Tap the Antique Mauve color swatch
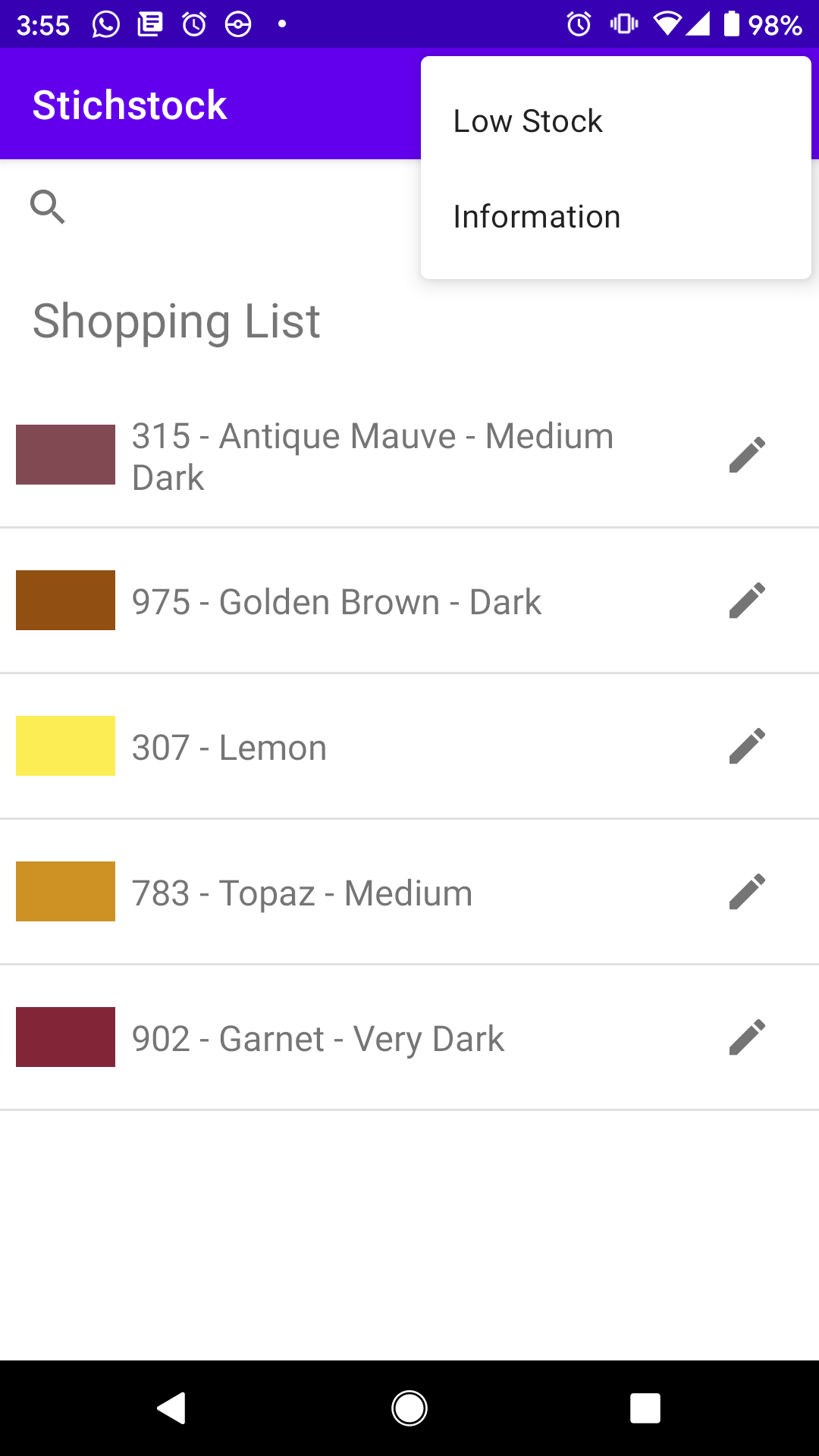Image resolution: width=819 pixels, height=1456 pixels. click(x=65, y=455)
